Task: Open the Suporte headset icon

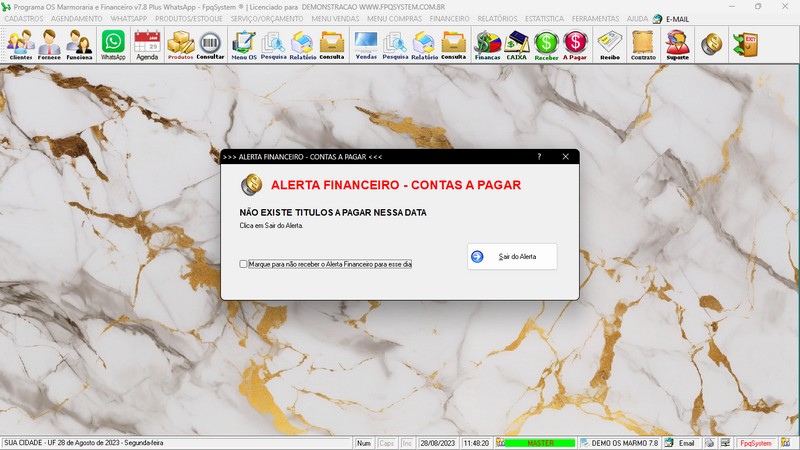Action: [678, 45]
